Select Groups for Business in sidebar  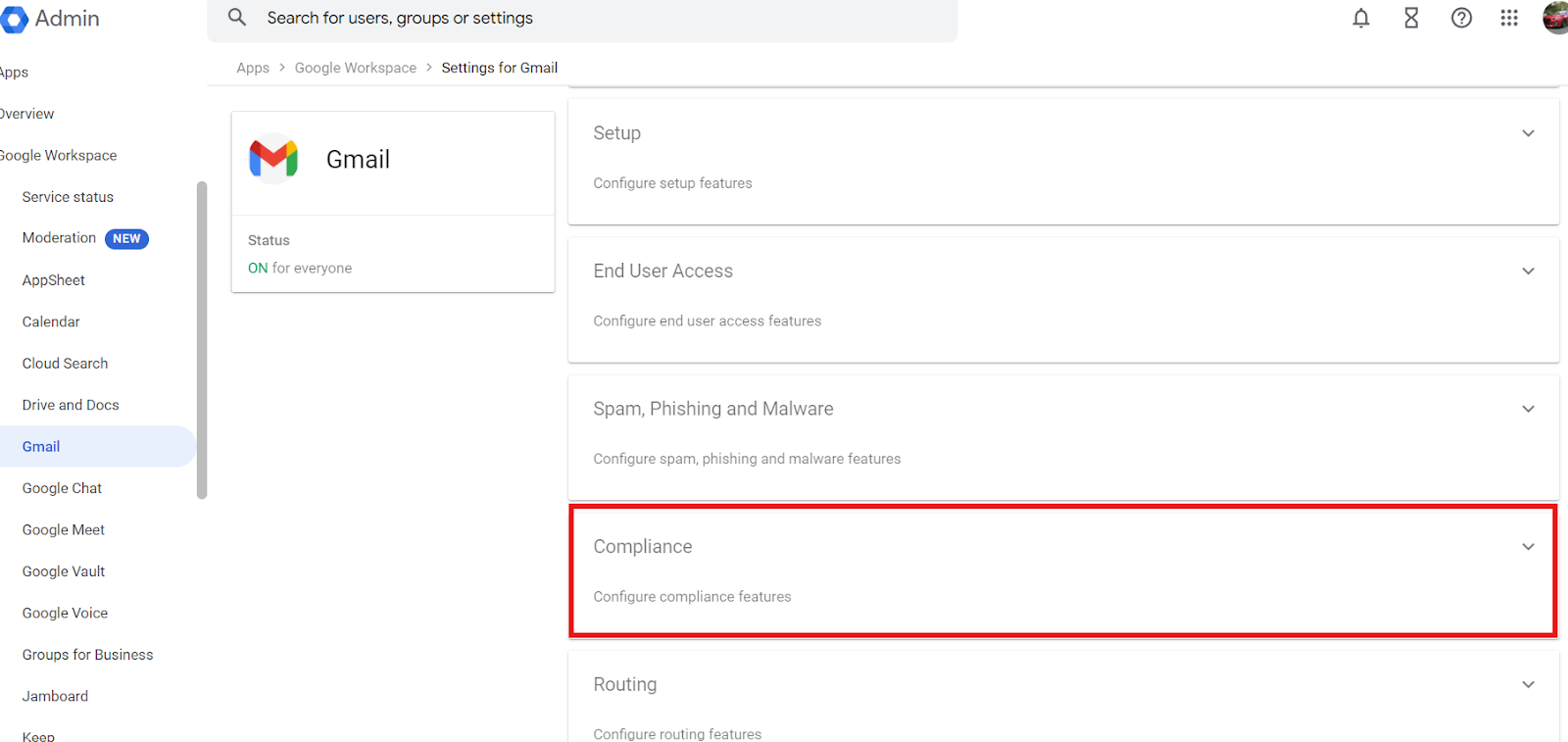click(87, 655)
